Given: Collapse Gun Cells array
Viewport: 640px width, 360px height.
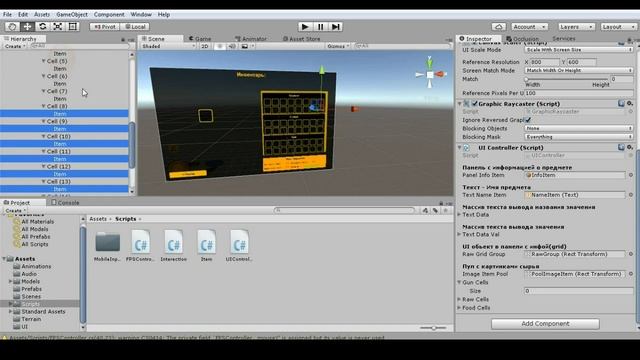Looking at the screenshot, I should click(459, 282).
